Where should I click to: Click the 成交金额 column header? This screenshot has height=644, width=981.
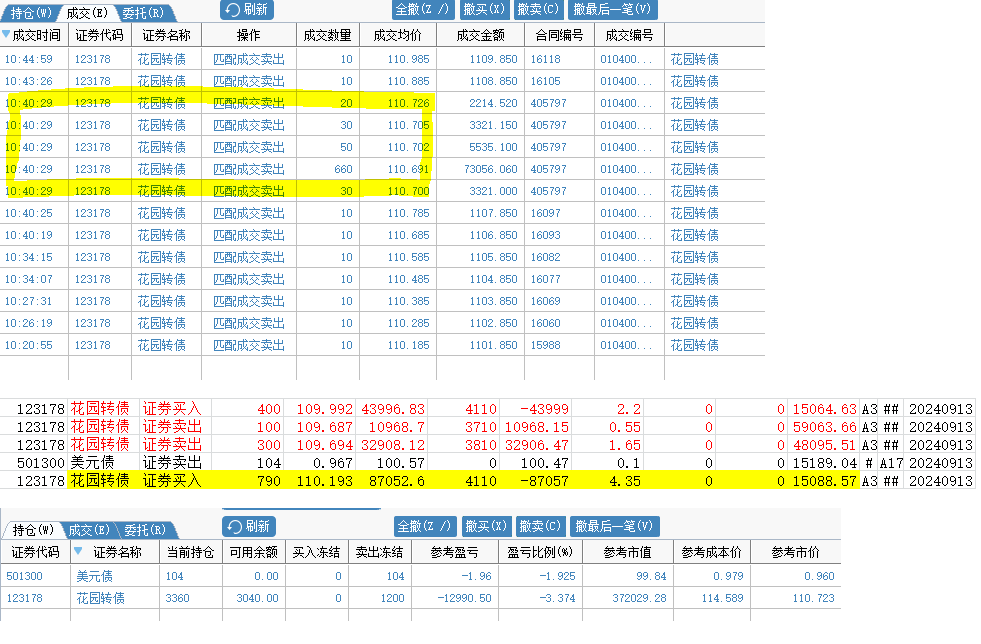tap(480, 35)
